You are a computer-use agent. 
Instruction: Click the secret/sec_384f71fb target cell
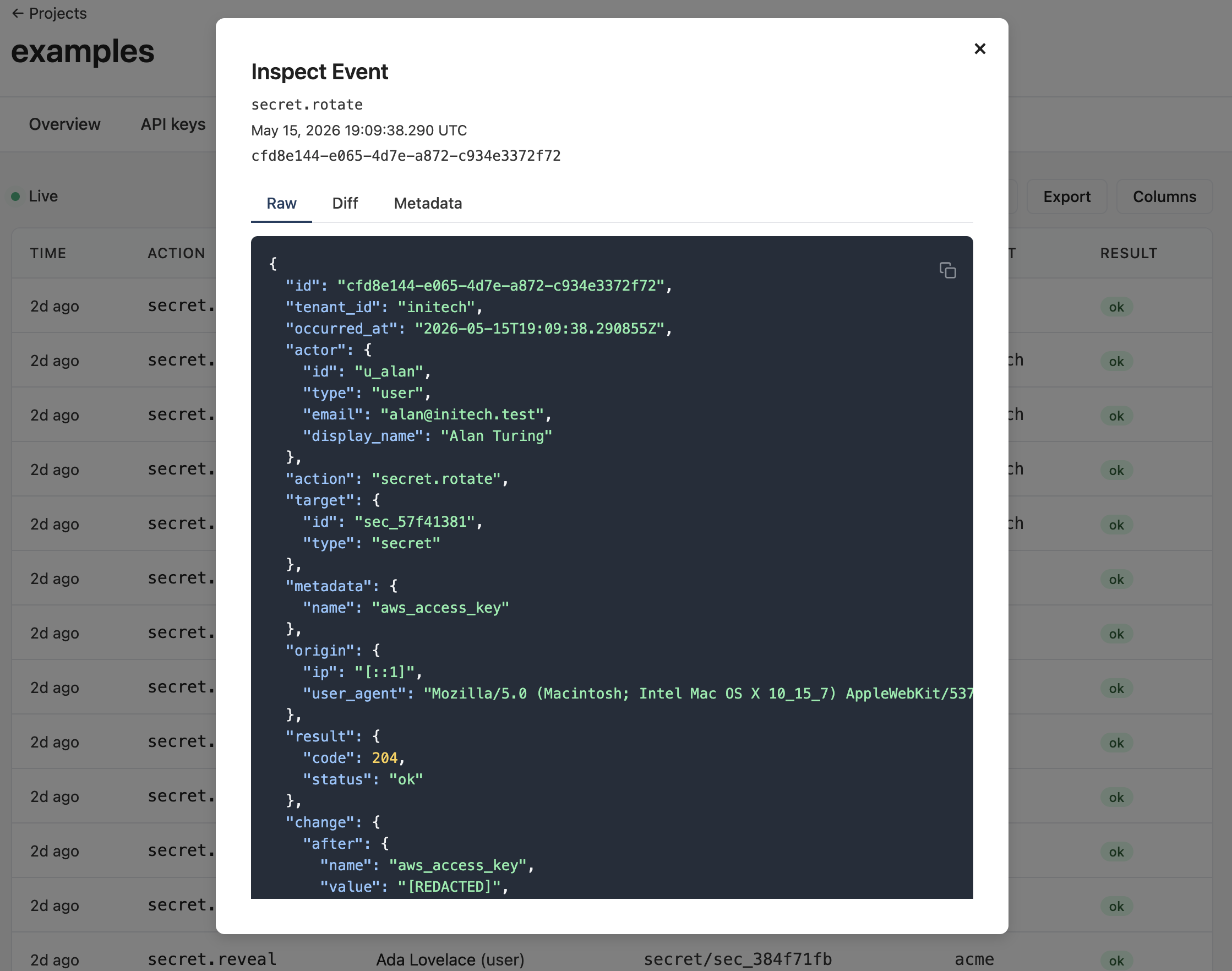pos(737,959)
